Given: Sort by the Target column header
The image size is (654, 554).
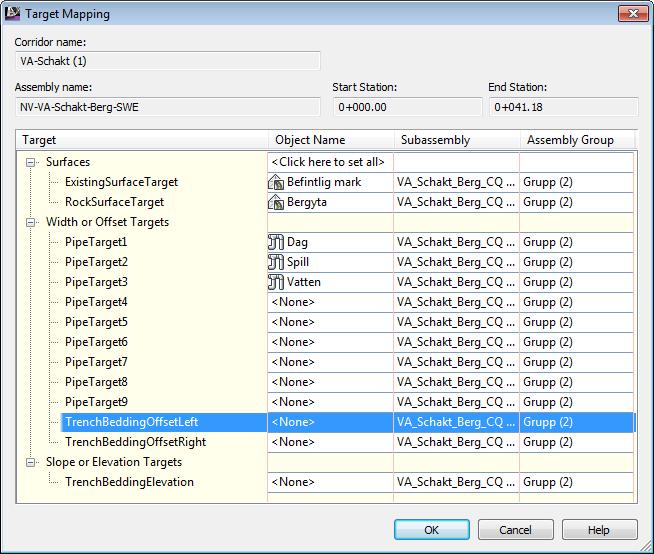Looking at the screenshot, I should [x=142, y=140].
